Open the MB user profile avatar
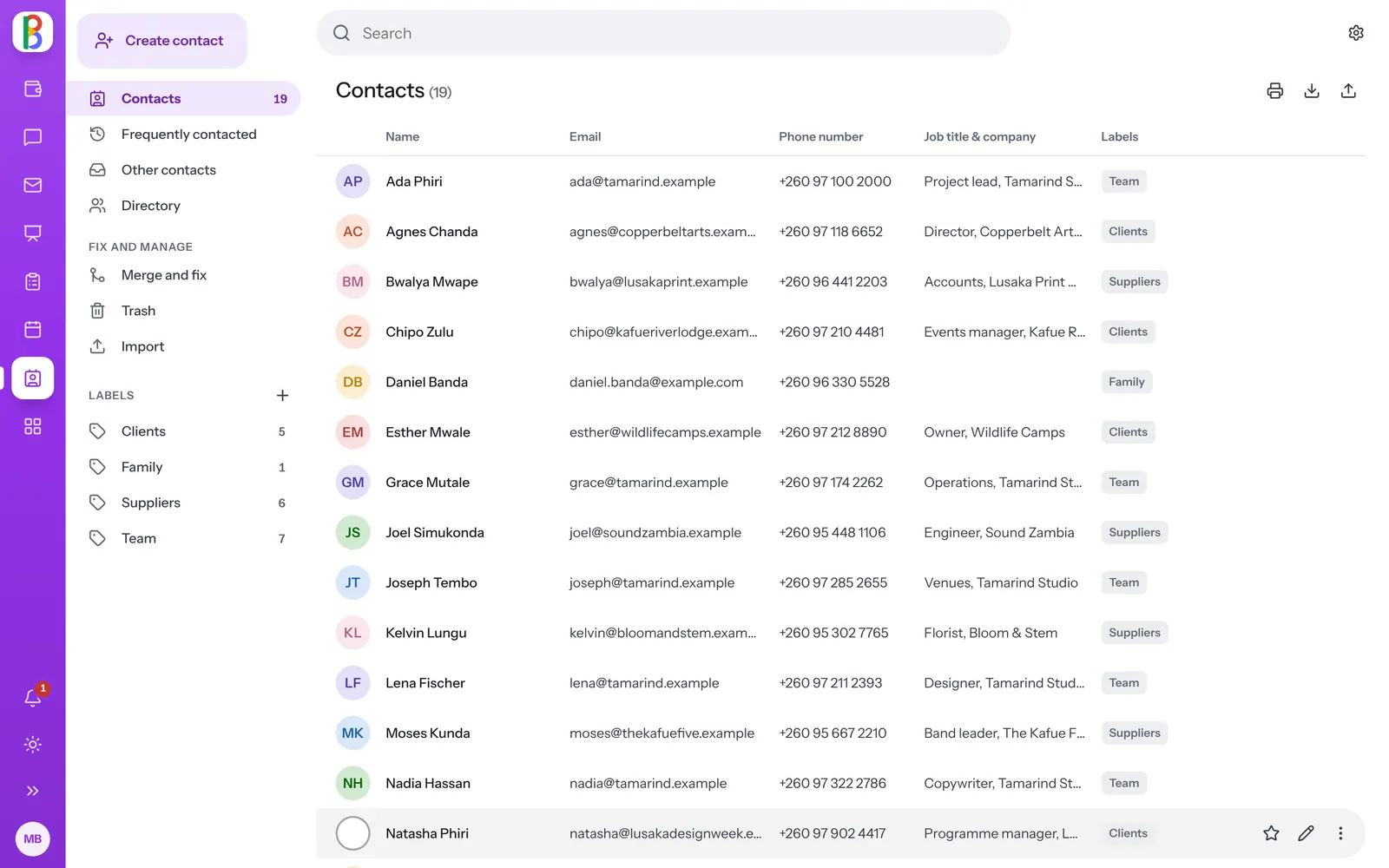The image size is (1389, 868). [32, 839]
